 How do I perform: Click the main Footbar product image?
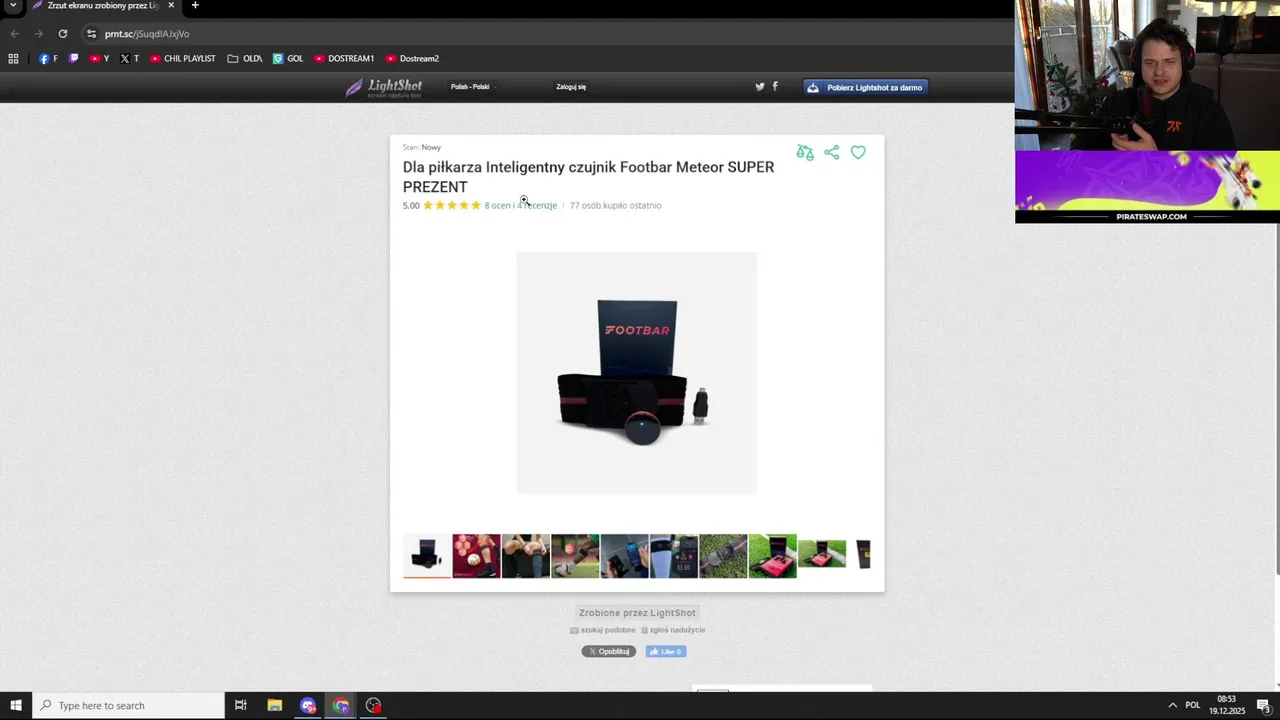pyautogui.click(x=636, y=373)
